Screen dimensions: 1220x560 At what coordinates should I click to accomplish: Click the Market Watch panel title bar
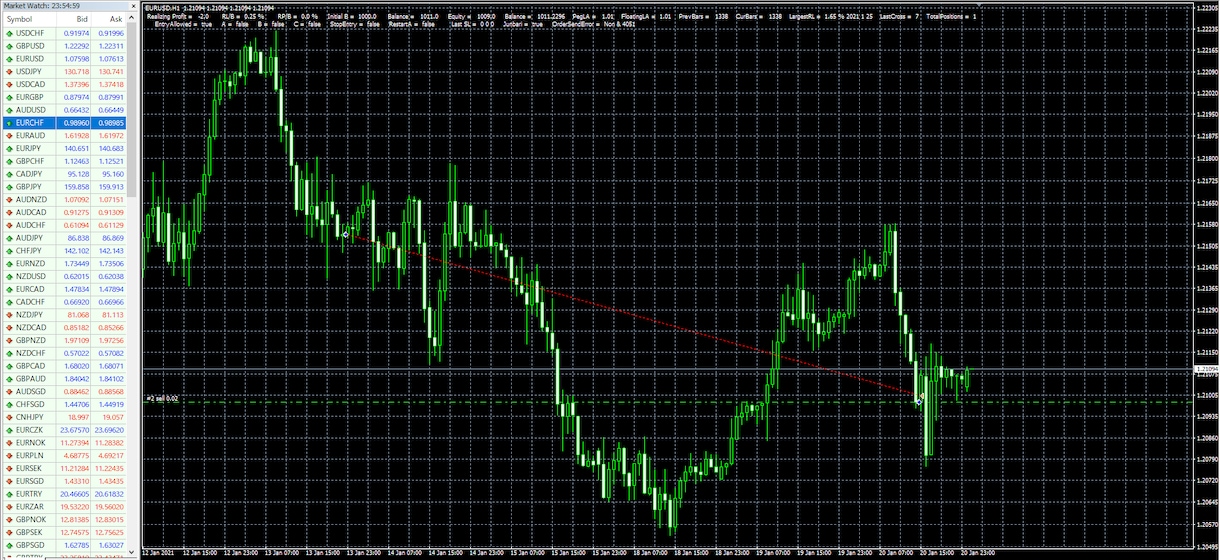[x=70, y=7]
